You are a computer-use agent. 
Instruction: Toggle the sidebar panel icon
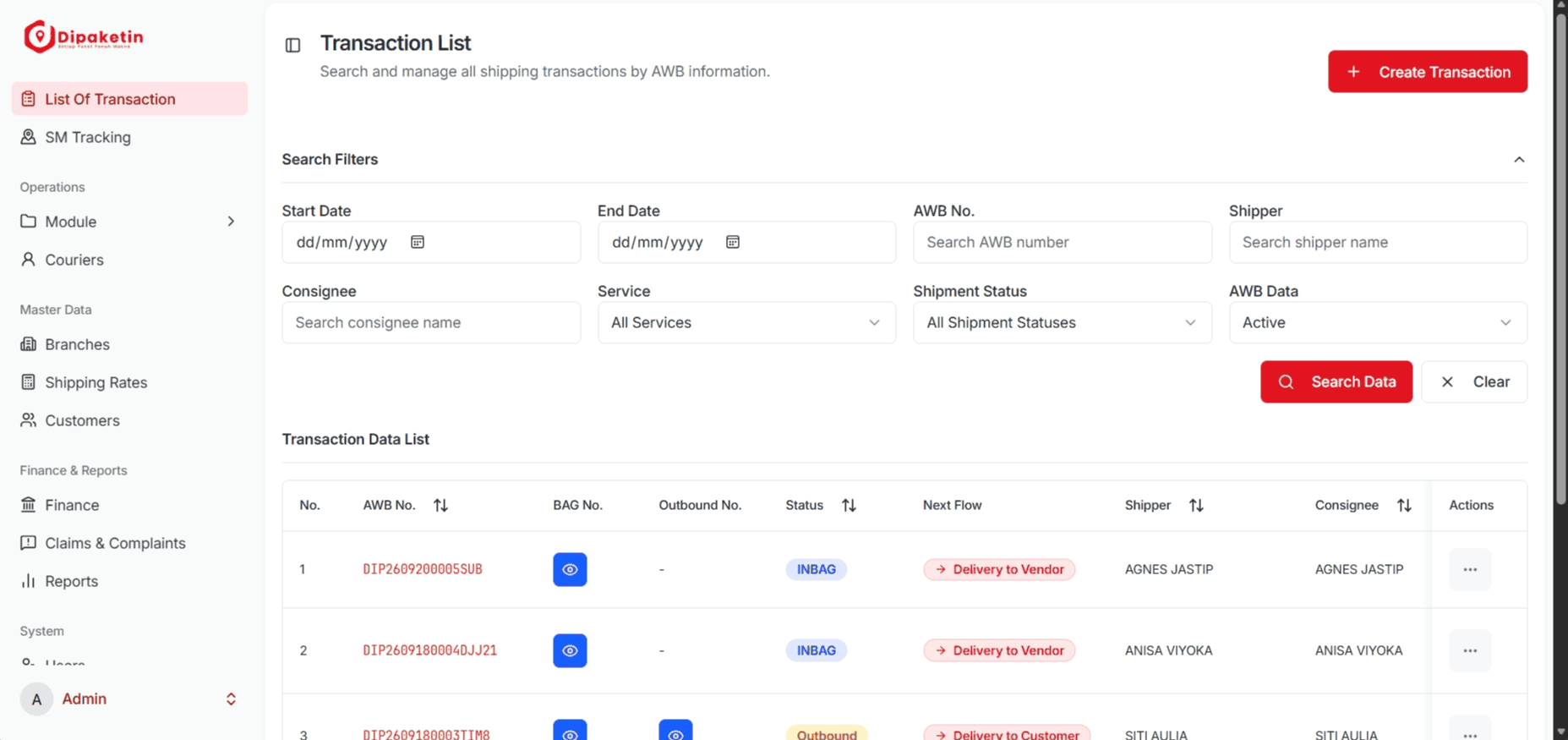point(292,45)
